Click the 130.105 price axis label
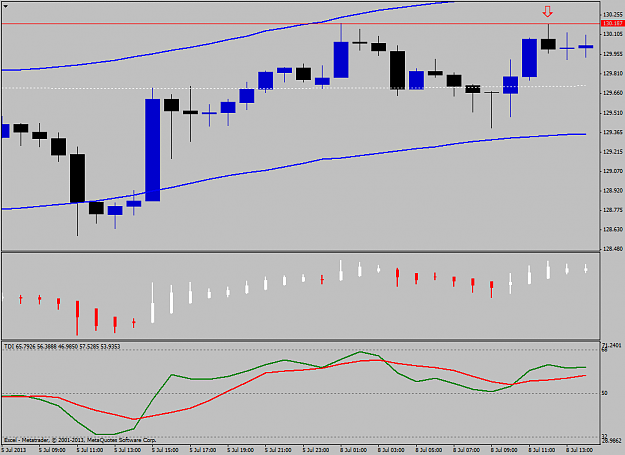Screen dimensions: 625x455 coord(613,34)
